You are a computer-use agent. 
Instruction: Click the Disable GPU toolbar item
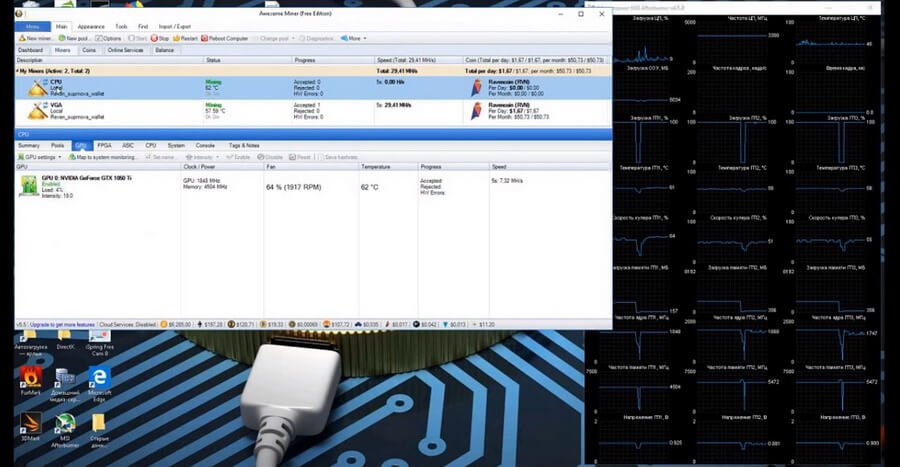270,157
